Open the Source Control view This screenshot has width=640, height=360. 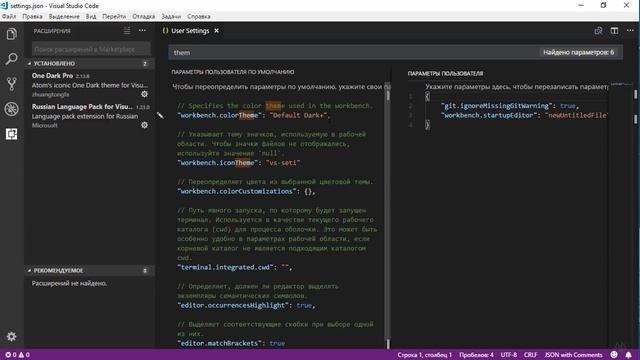tap(11, 84)
